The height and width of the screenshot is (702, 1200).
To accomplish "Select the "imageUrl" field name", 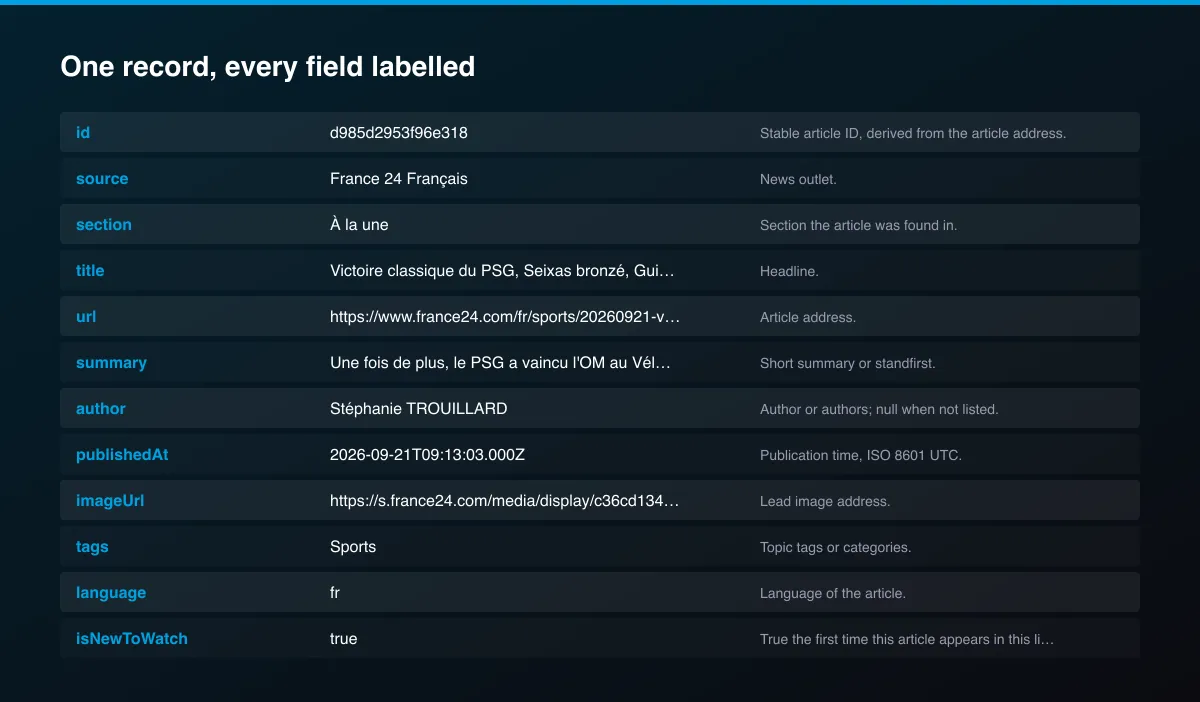I will click(110, 501).
